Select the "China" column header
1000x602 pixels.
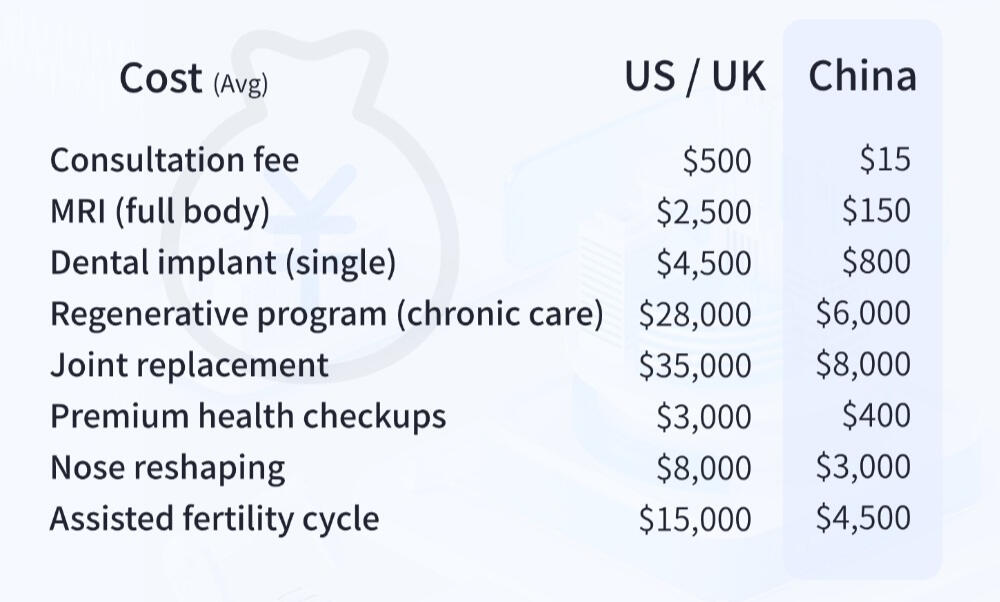862,77
